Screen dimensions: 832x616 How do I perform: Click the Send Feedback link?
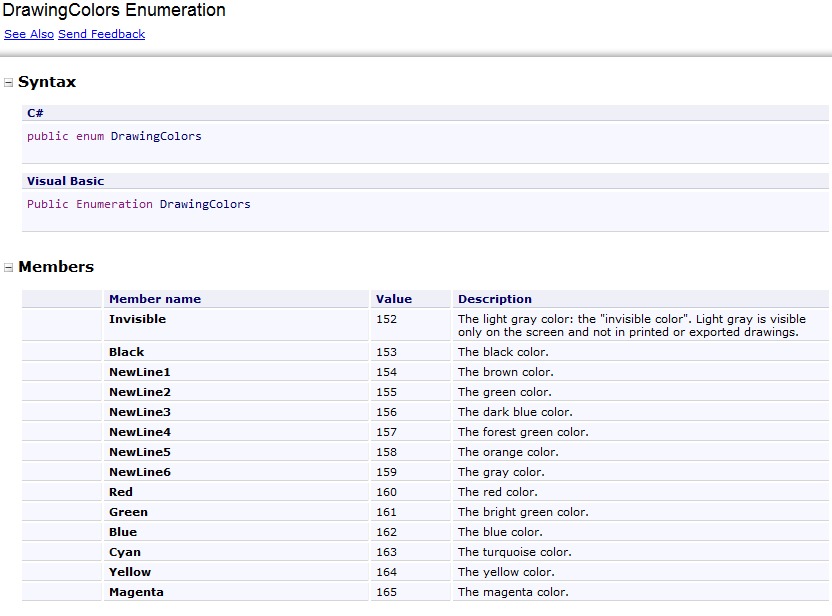click(x=101, y=34)
